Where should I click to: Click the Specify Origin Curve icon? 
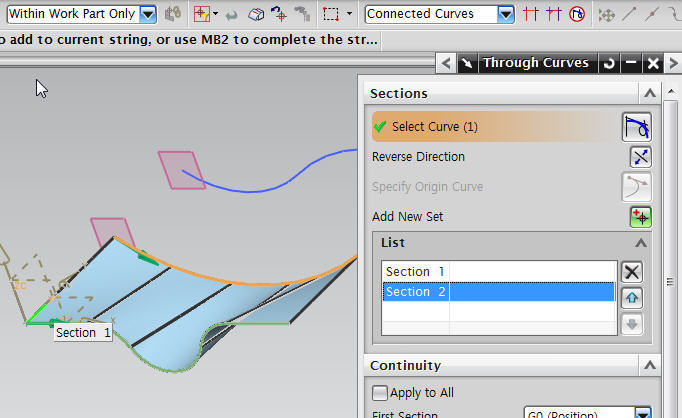[637, 187]
